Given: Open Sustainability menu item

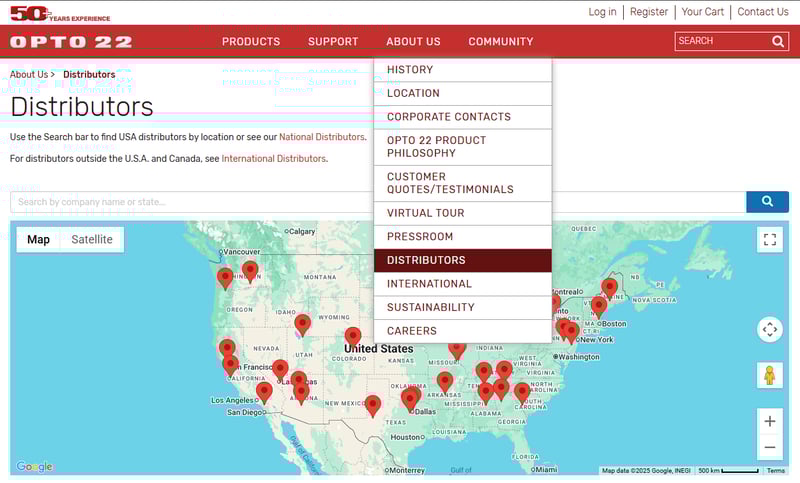Looking at the screenshot, I should click(x=463, y=308).
